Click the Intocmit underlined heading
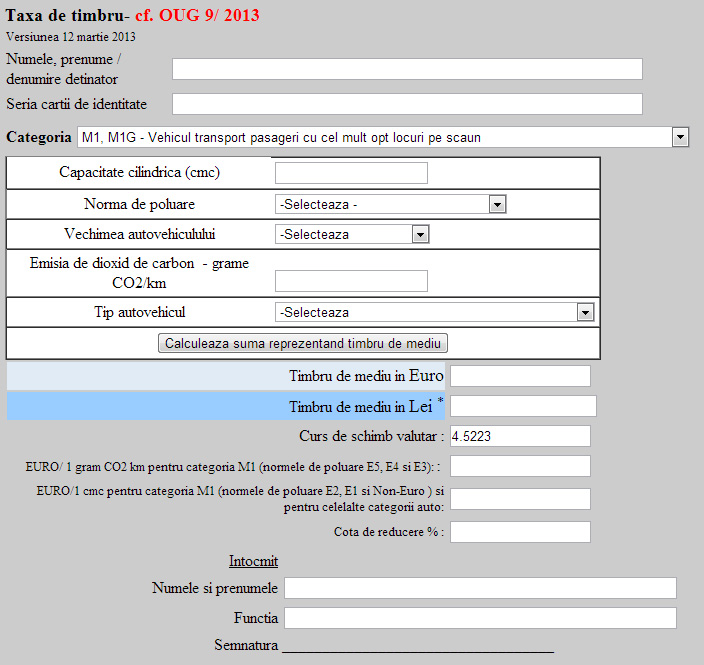 click(x=251, y=560)
